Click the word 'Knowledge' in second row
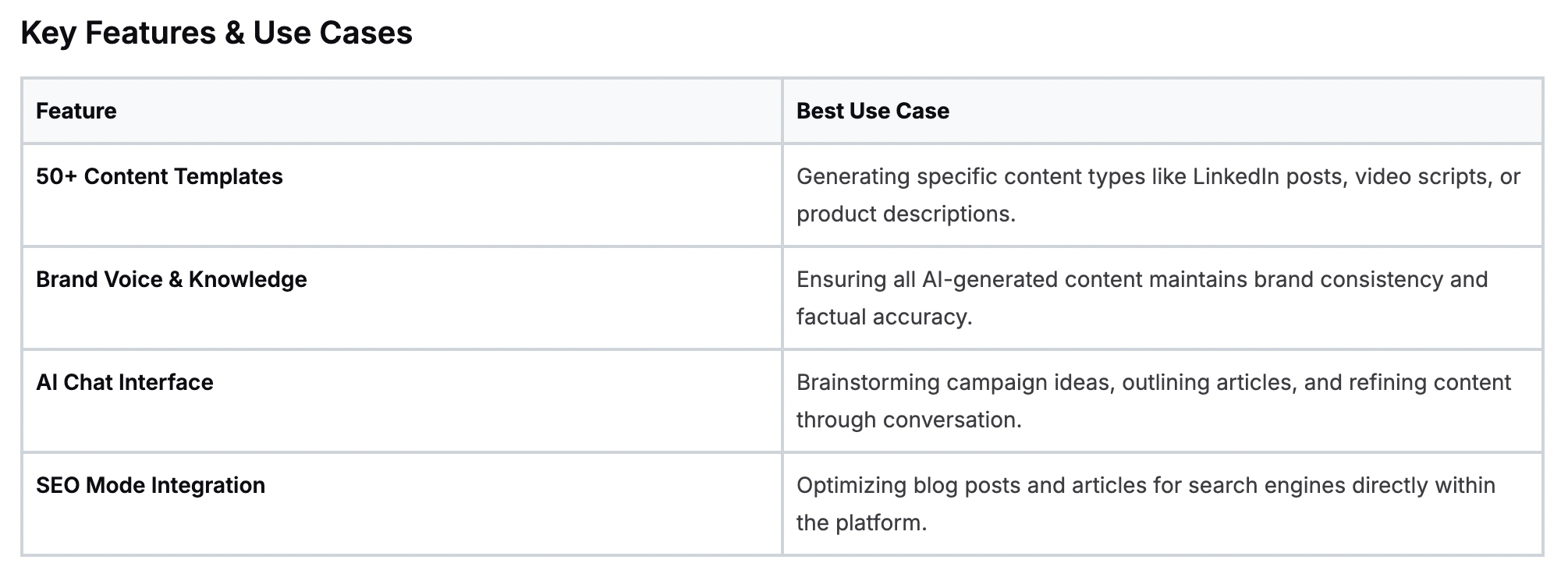 pos(248,279)
